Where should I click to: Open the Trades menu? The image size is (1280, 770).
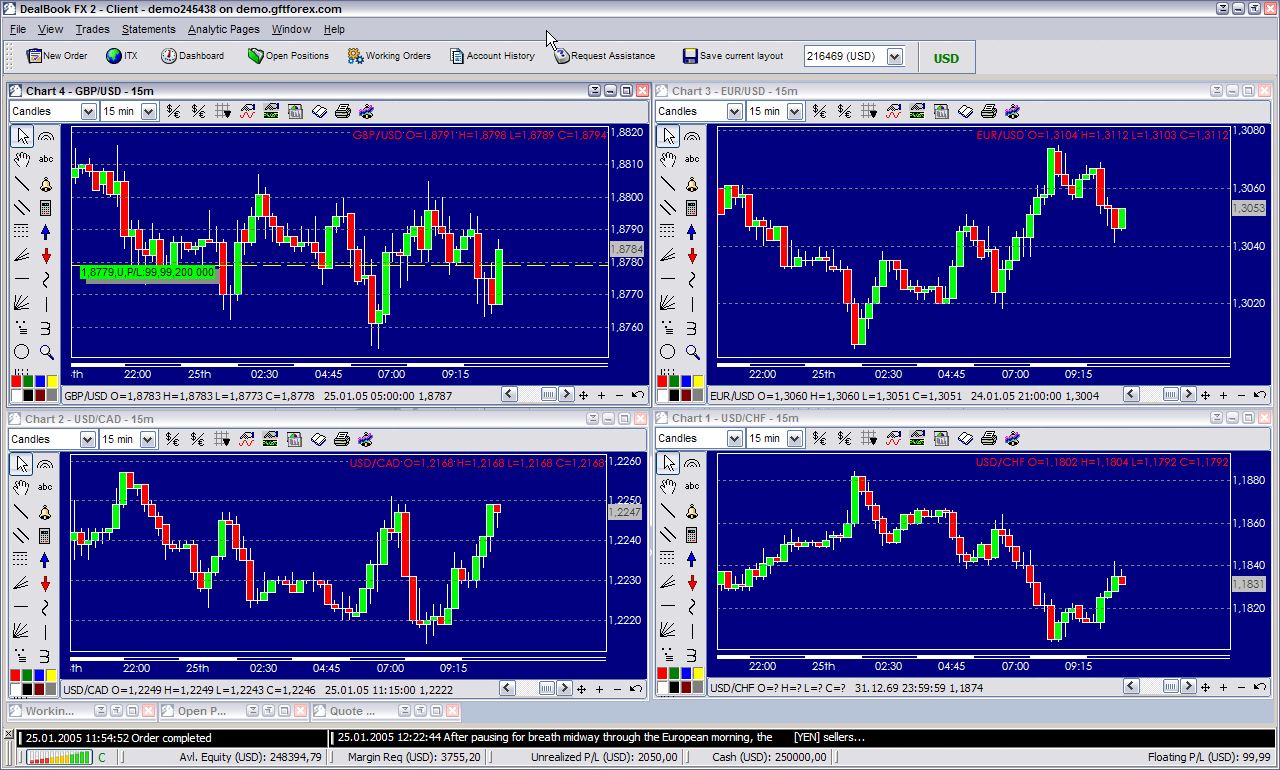pos(93,30)
